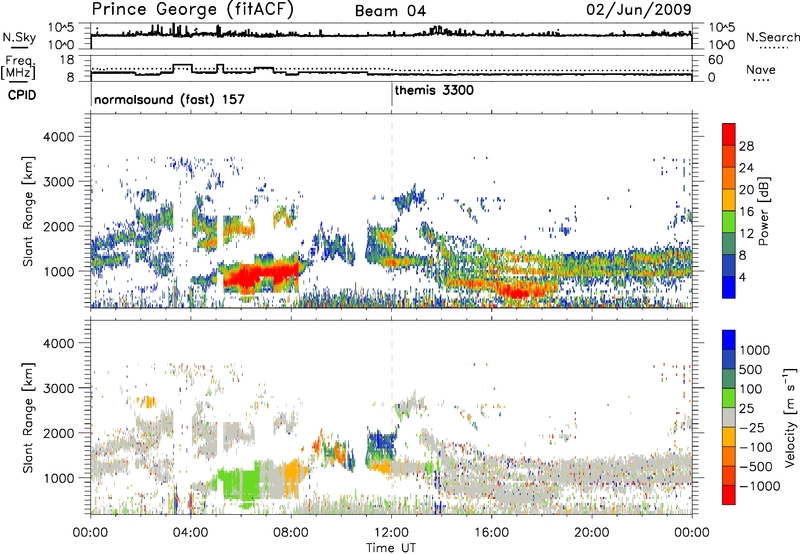
Task: Click the '20:00' time axis label
Action: point(592,533)
